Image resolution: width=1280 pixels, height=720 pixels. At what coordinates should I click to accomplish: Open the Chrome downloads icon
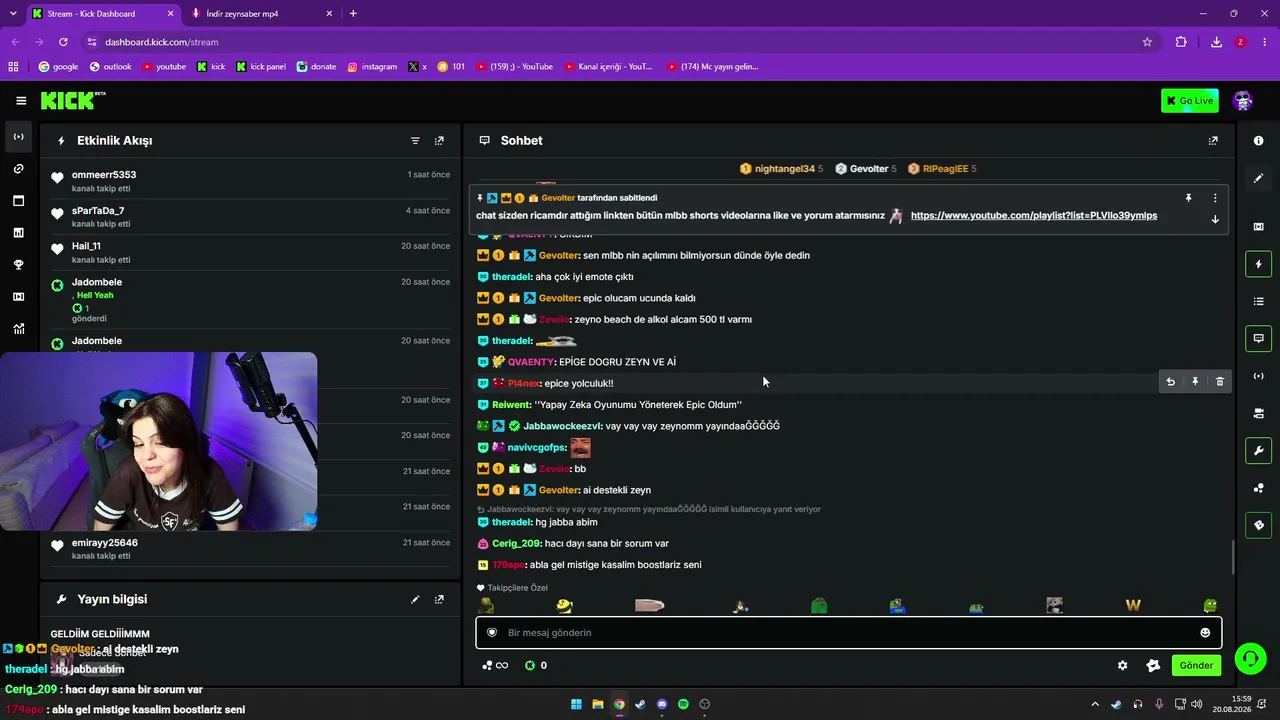click(x=1216, y=42)
